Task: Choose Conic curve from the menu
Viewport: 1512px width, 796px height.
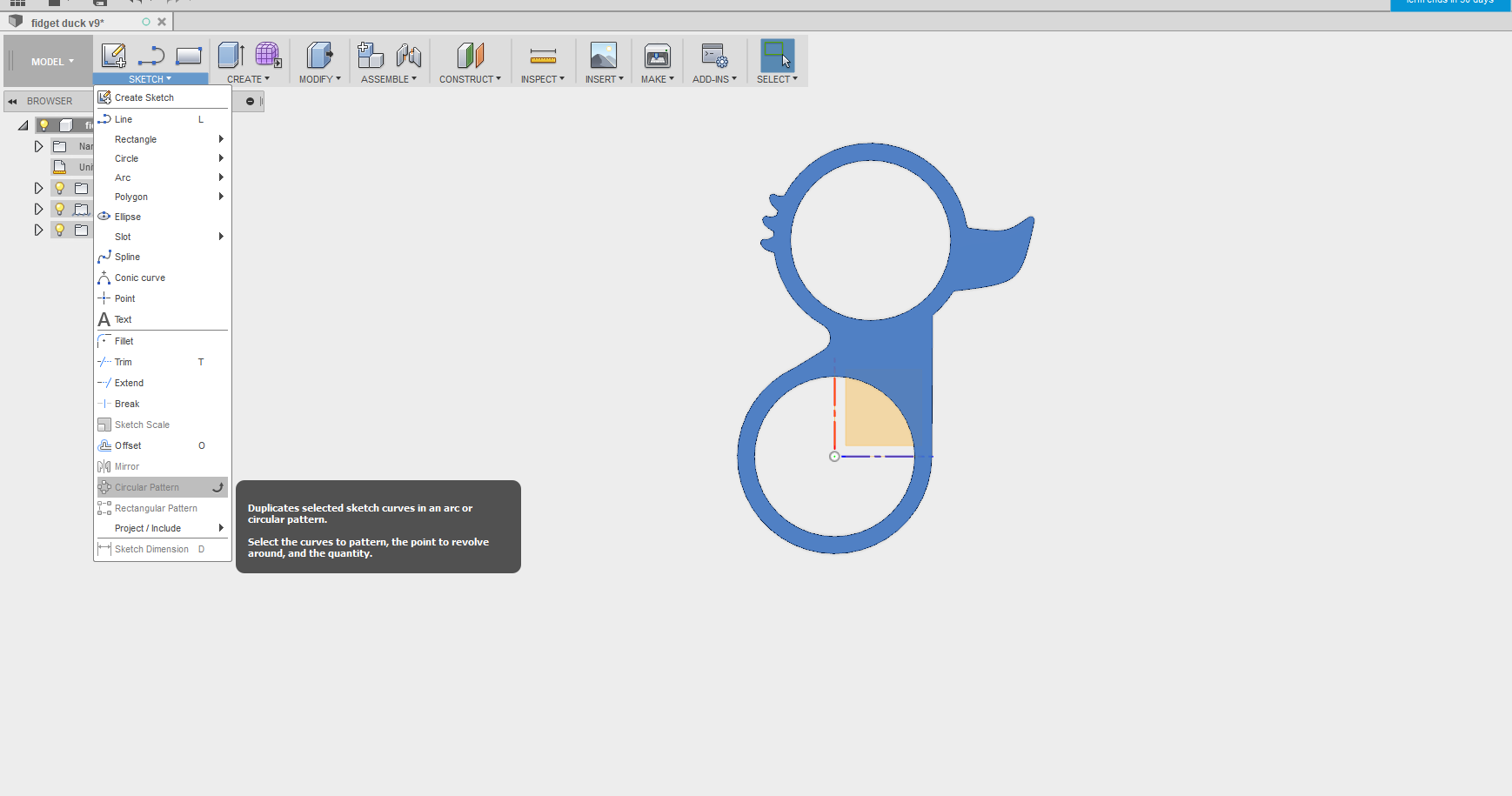Action: [x=163, y=278]
